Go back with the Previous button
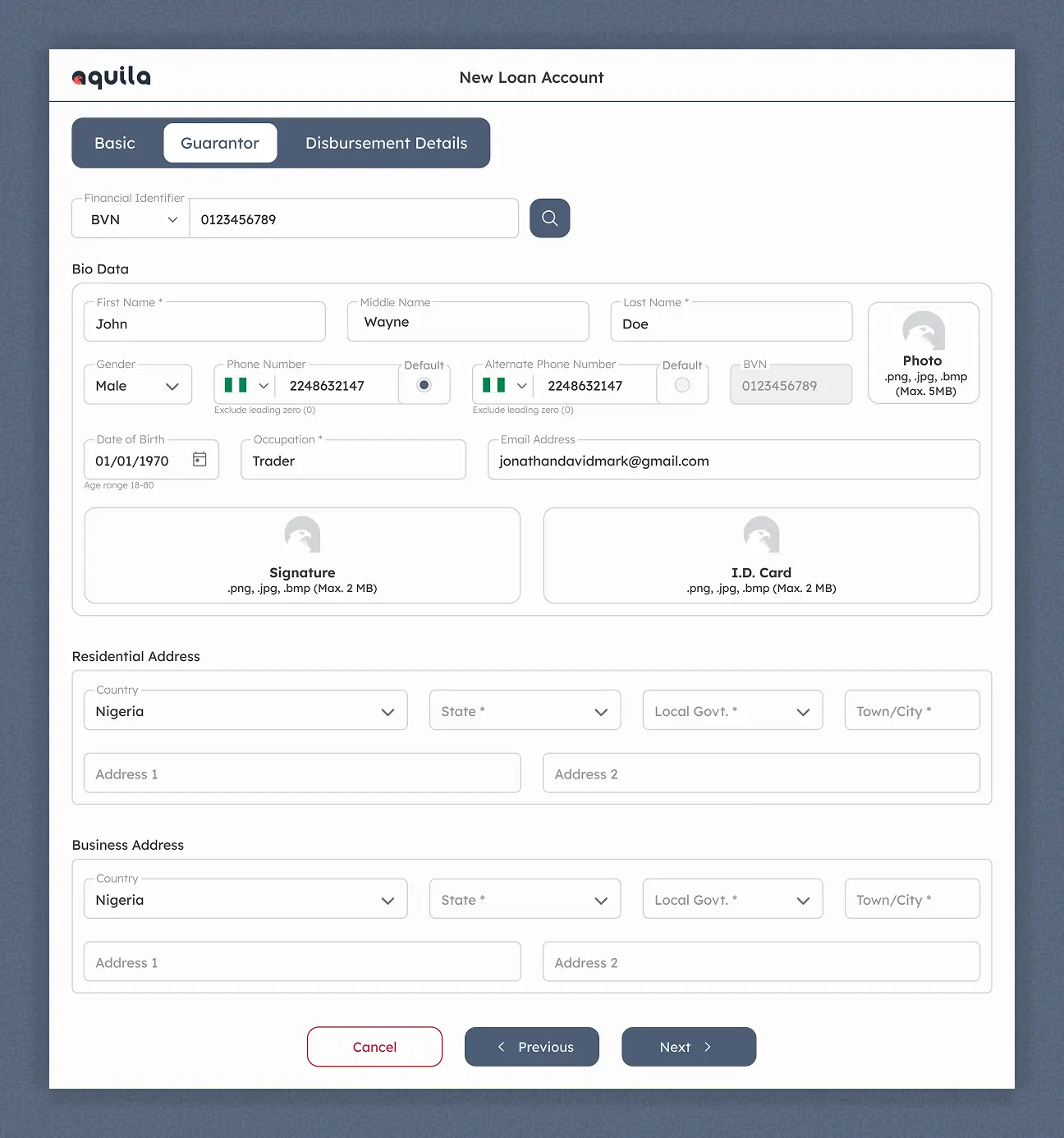This screenshot has height=1138, width=1064. 532,1047
